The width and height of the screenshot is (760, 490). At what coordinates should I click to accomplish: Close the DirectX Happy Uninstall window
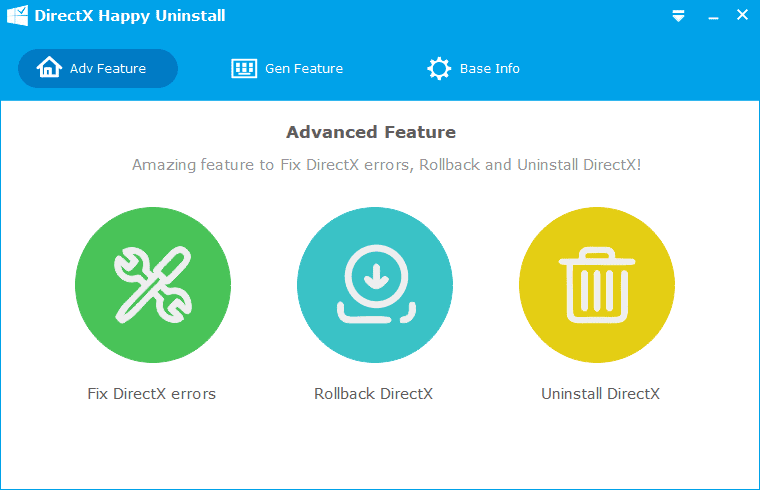tap(742, 15)
